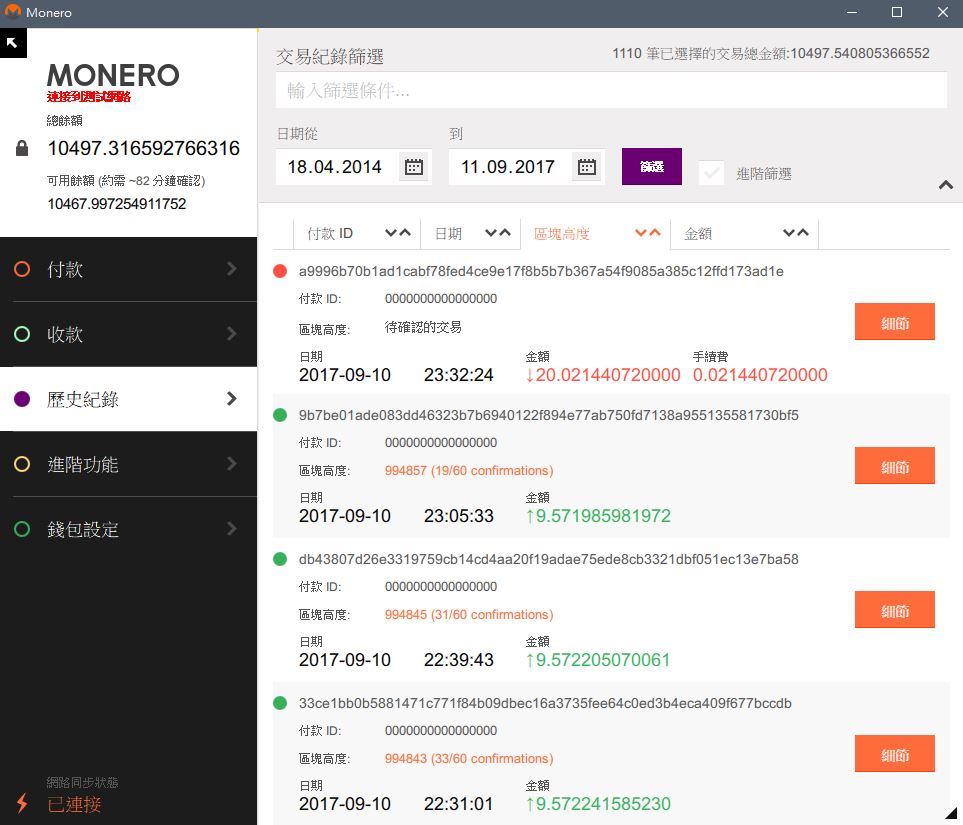Open 細節 for transaction at block 994843
This screenshot has height=825, width=963.
[x=894, y=754]
